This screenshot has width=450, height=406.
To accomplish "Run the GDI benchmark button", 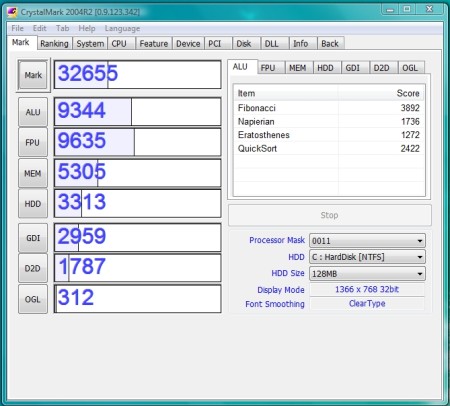I will pyautogui.click(x=33, y=238).
